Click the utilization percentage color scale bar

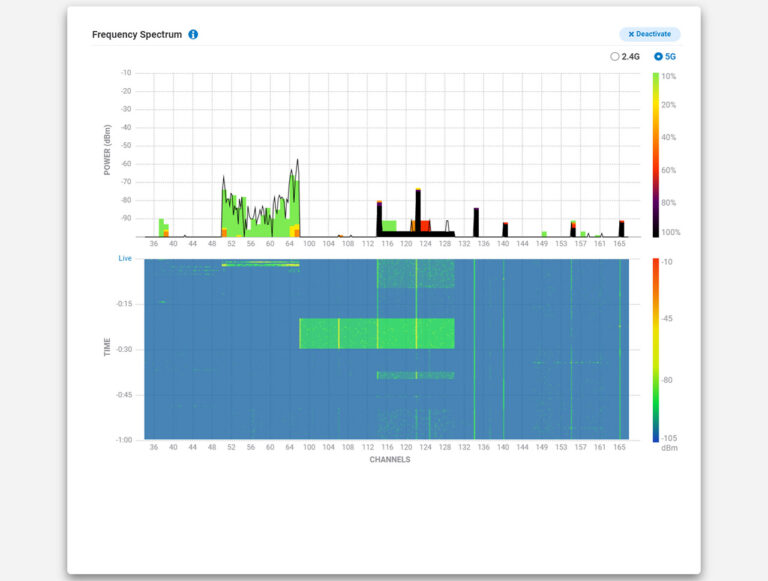point(656,154)
